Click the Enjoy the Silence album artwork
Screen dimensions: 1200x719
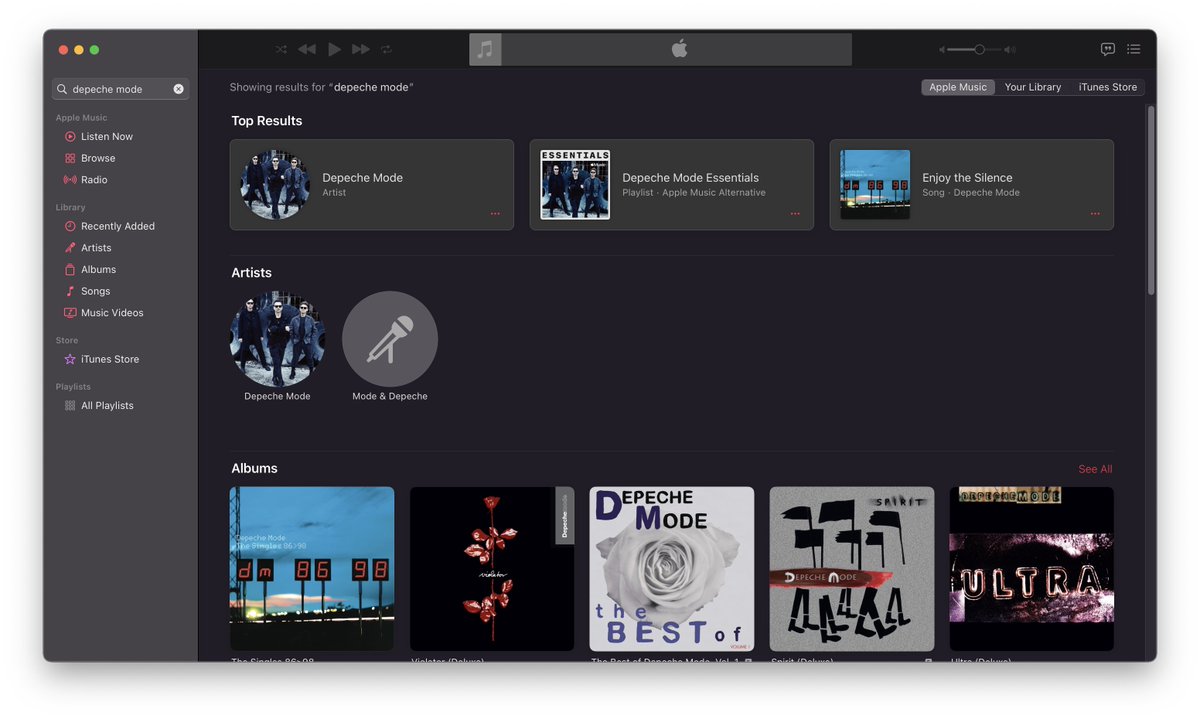[875, 185]
